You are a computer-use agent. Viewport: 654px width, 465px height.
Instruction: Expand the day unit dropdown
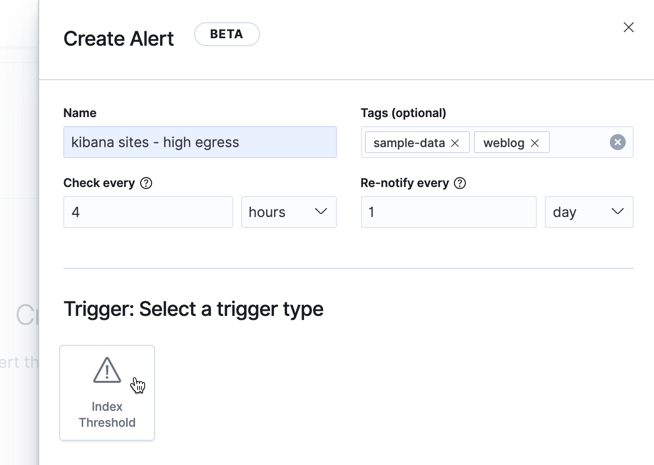click(589, 212)
